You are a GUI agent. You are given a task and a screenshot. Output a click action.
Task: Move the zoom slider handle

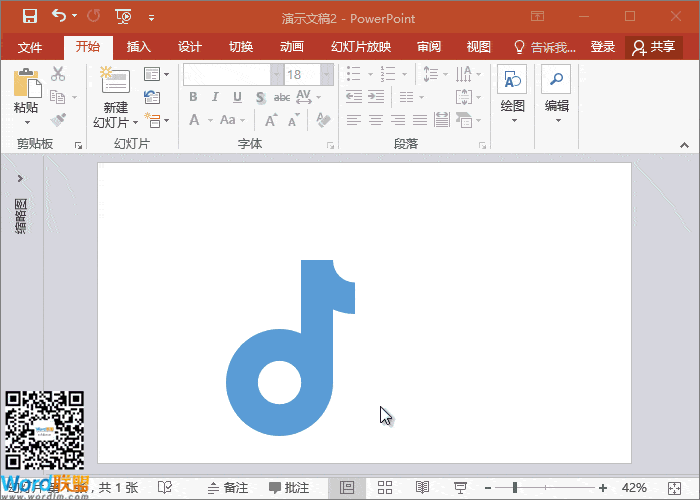(515, 488)
